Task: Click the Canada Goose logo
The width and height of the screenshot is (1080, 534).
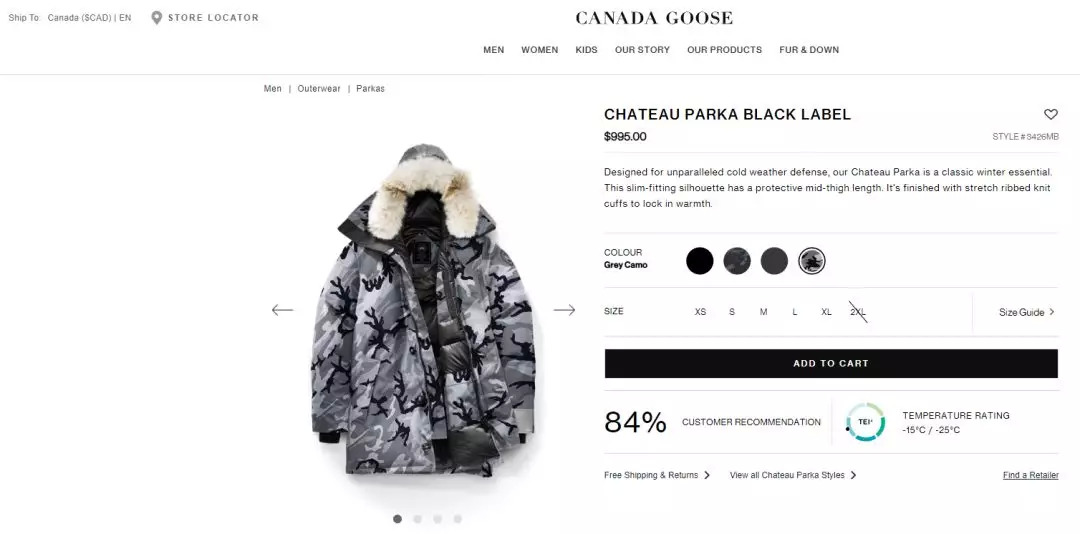Action: [654, 19]
